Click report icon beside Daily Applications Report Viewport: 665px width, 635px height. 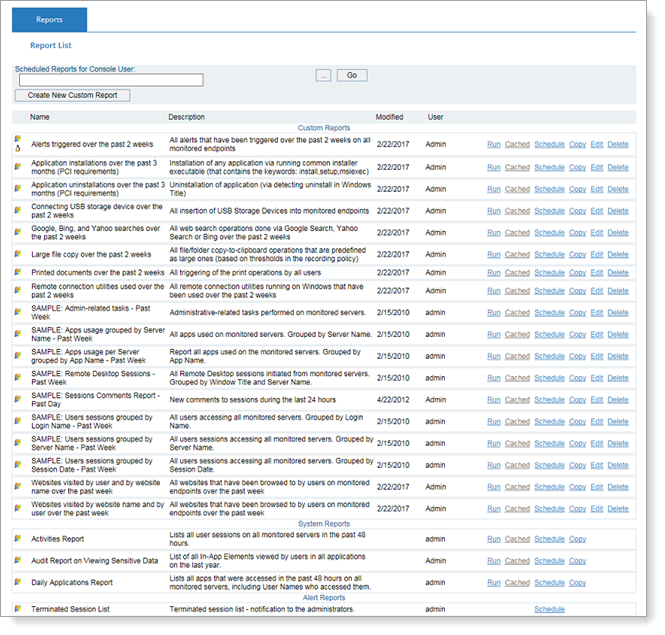(18, 582)
